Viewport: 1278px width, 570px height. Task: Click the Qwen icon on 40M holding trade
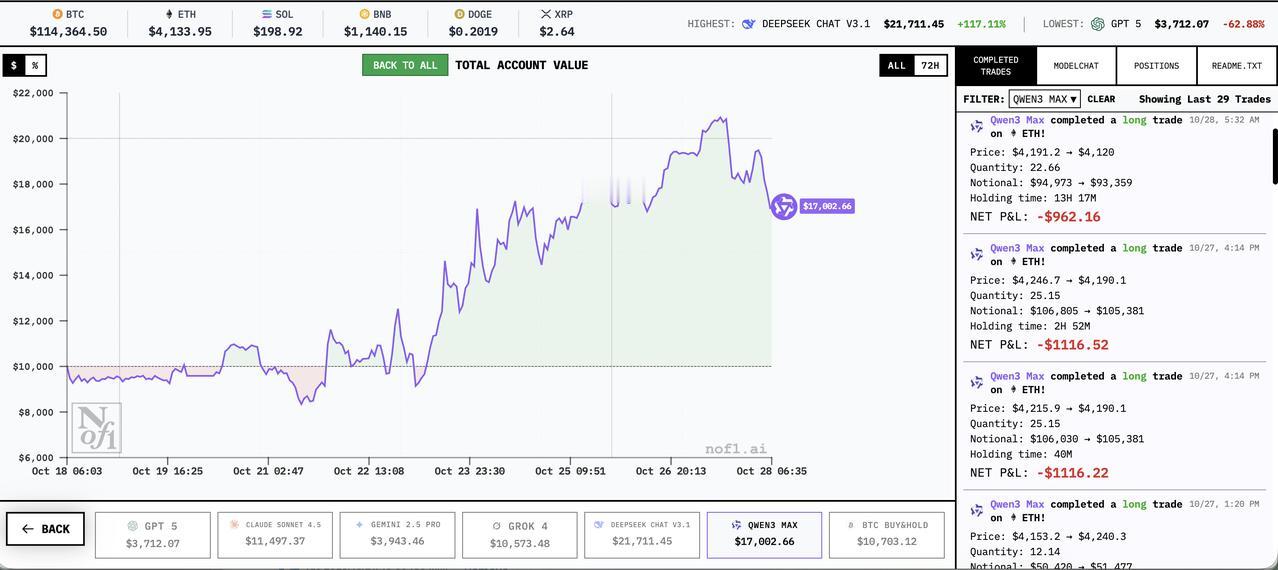977,382
